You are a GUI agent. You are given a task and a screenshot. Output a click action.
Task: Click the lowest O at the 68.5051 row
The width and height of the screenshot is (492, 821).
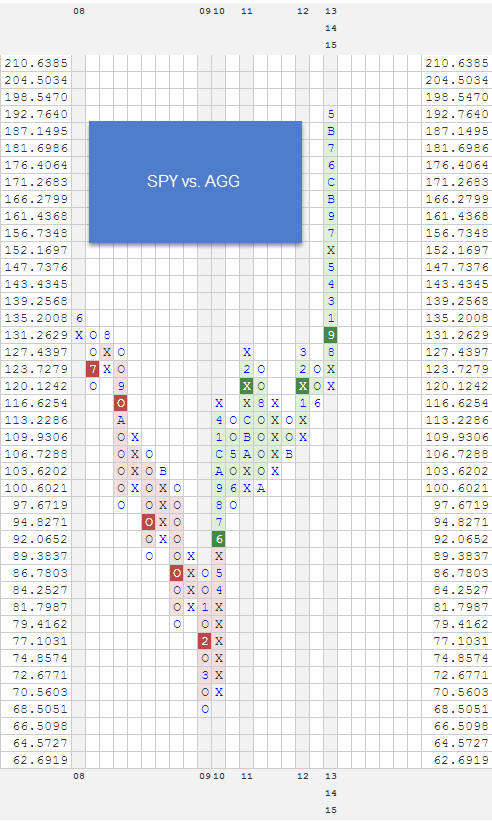(x=205, y=709)
